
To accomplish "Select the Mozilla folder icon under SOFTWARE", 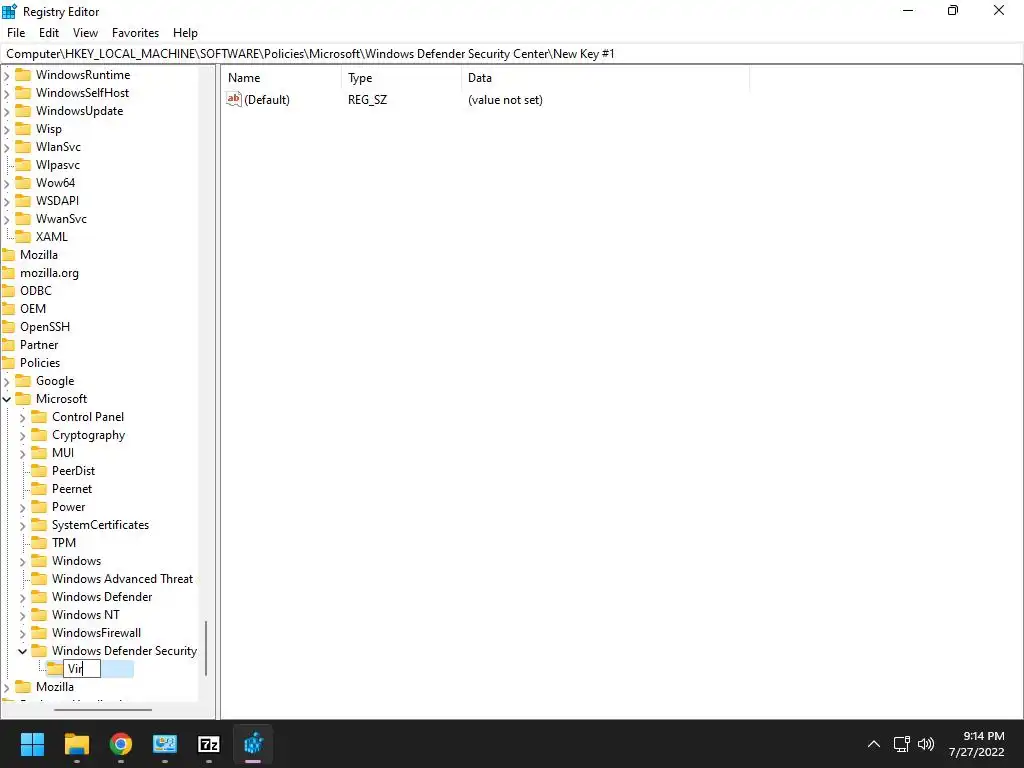I will (8, 255).
